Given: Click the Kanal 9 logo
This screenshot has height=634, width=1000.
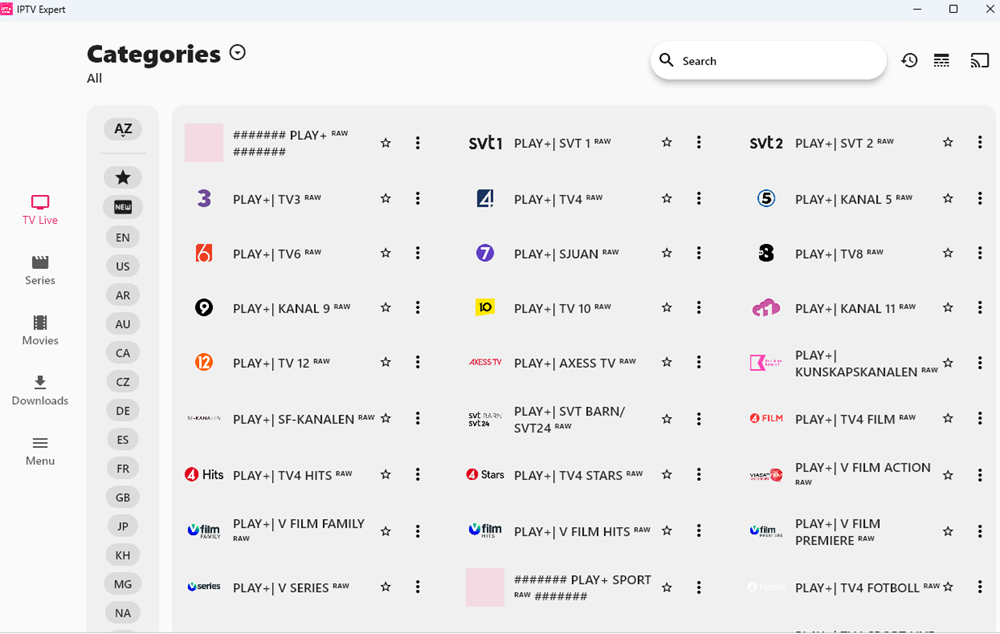Looking at the screenshot, I should point(204,308).
